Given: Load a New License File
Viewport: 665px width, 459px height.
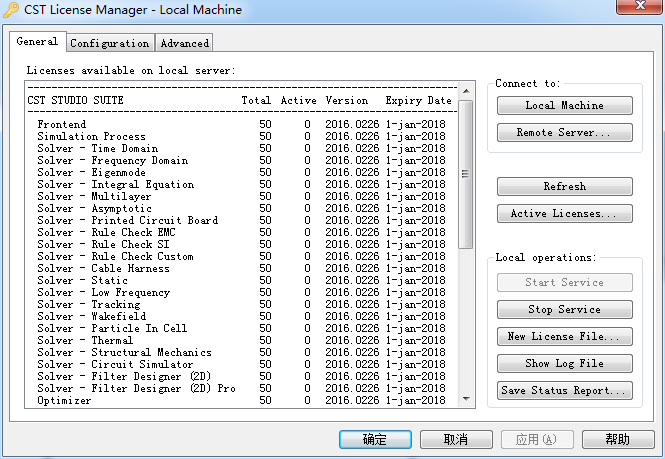Looking at the screenshot, I should (x=564, y=336).
